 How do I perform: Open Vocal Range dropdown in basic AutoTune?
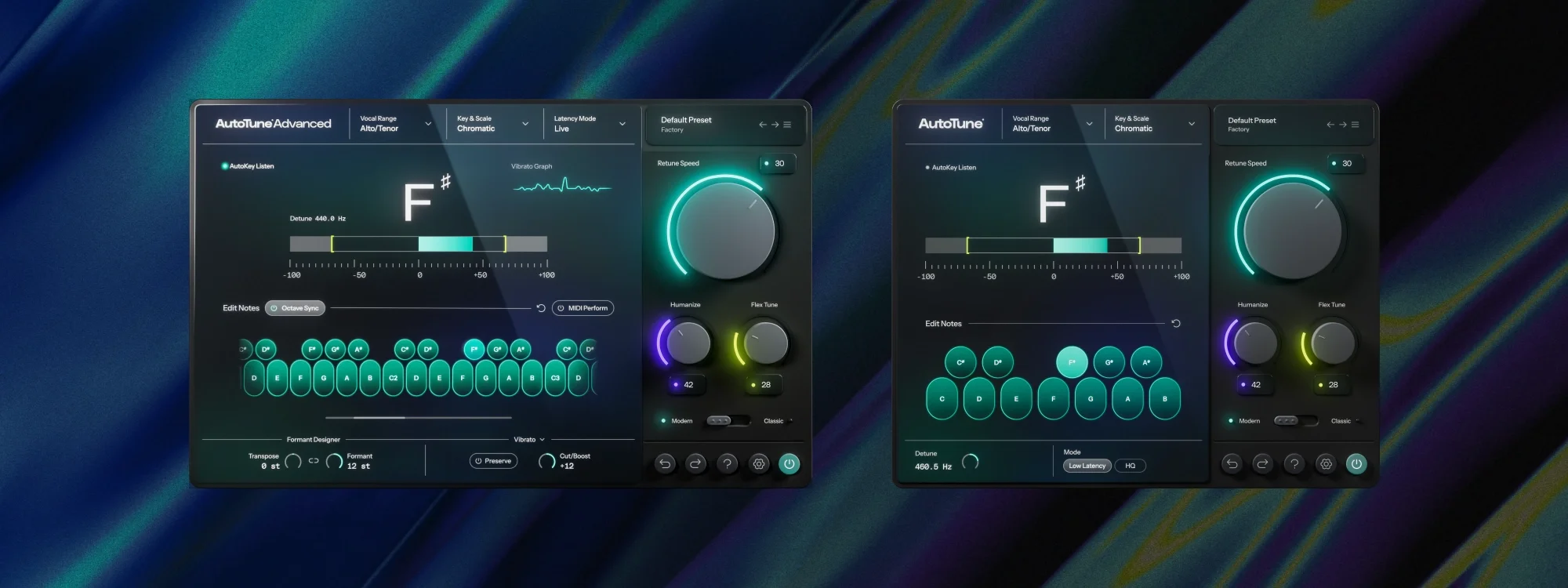click(x=1051, y=124)
